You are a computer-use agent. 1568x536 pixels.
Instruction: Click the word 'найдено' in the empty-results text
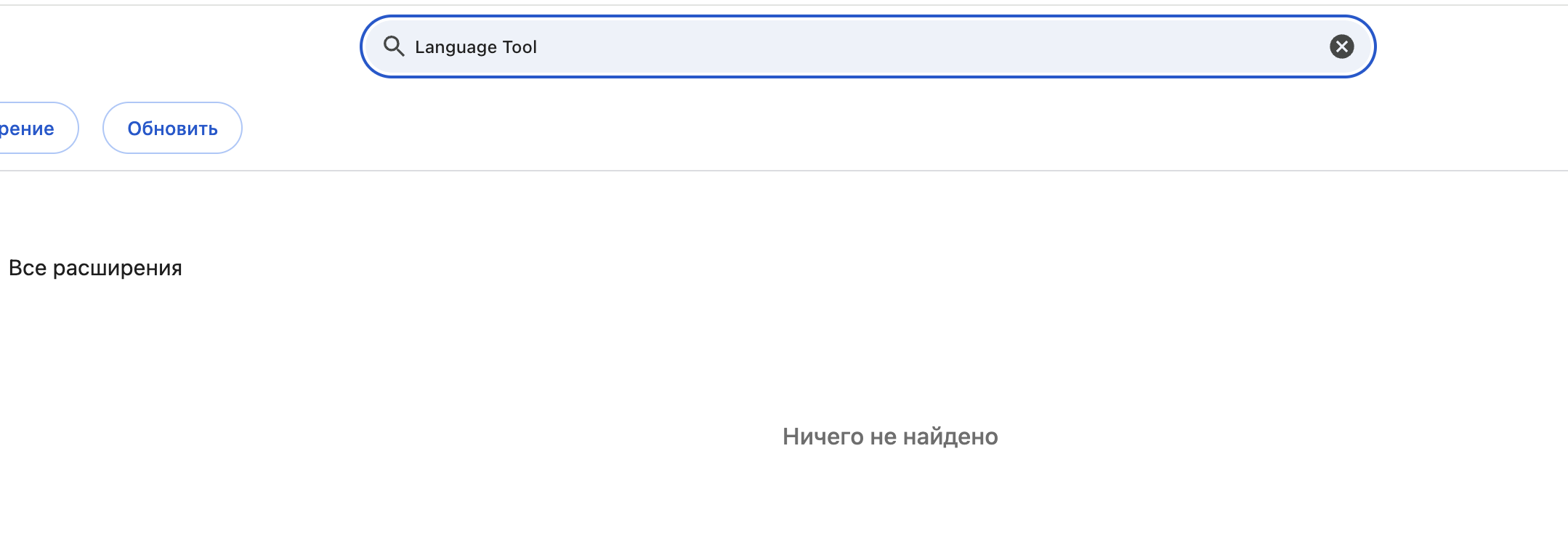(951, 436)
